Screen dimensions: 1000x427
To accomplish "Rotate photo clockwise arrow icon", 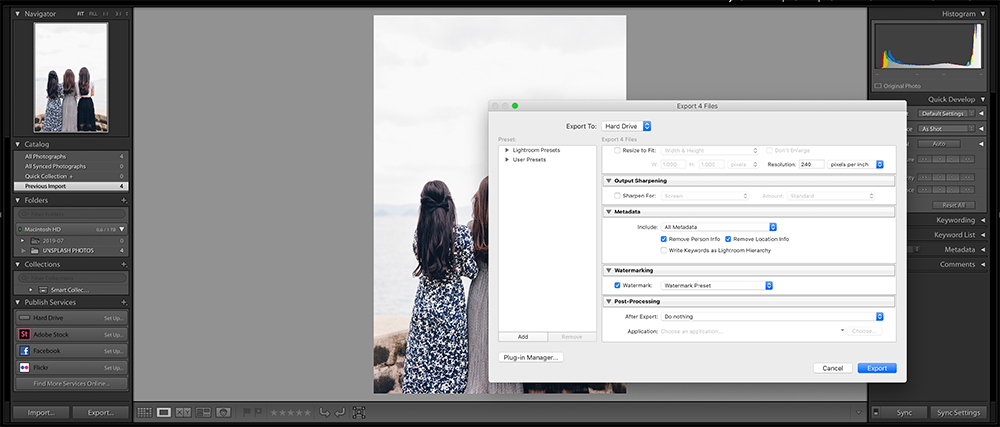I will click(x=339, y=412).
